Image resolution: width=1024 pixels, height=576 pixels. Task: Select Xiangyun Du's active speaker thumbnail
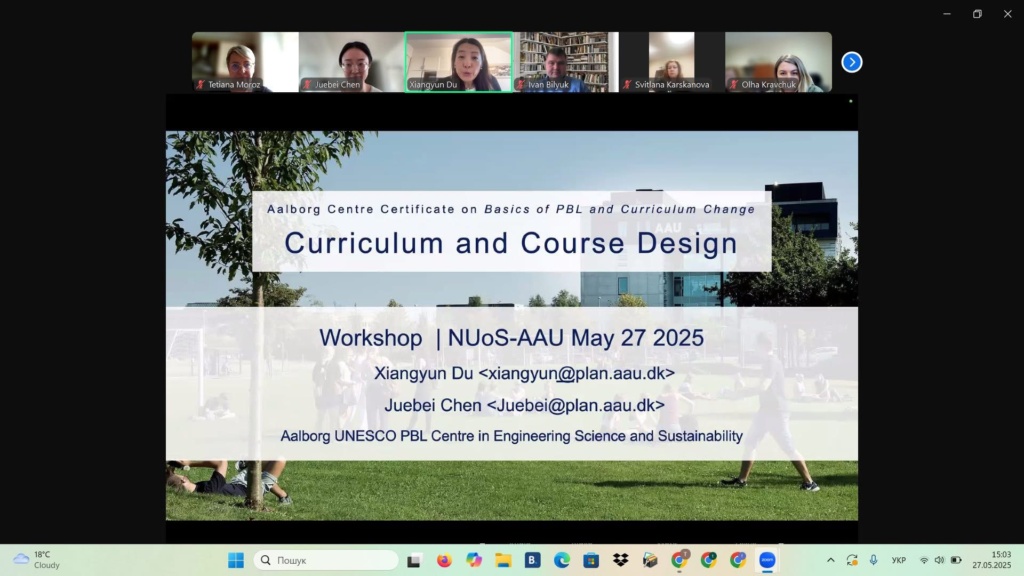coord(458,62)
